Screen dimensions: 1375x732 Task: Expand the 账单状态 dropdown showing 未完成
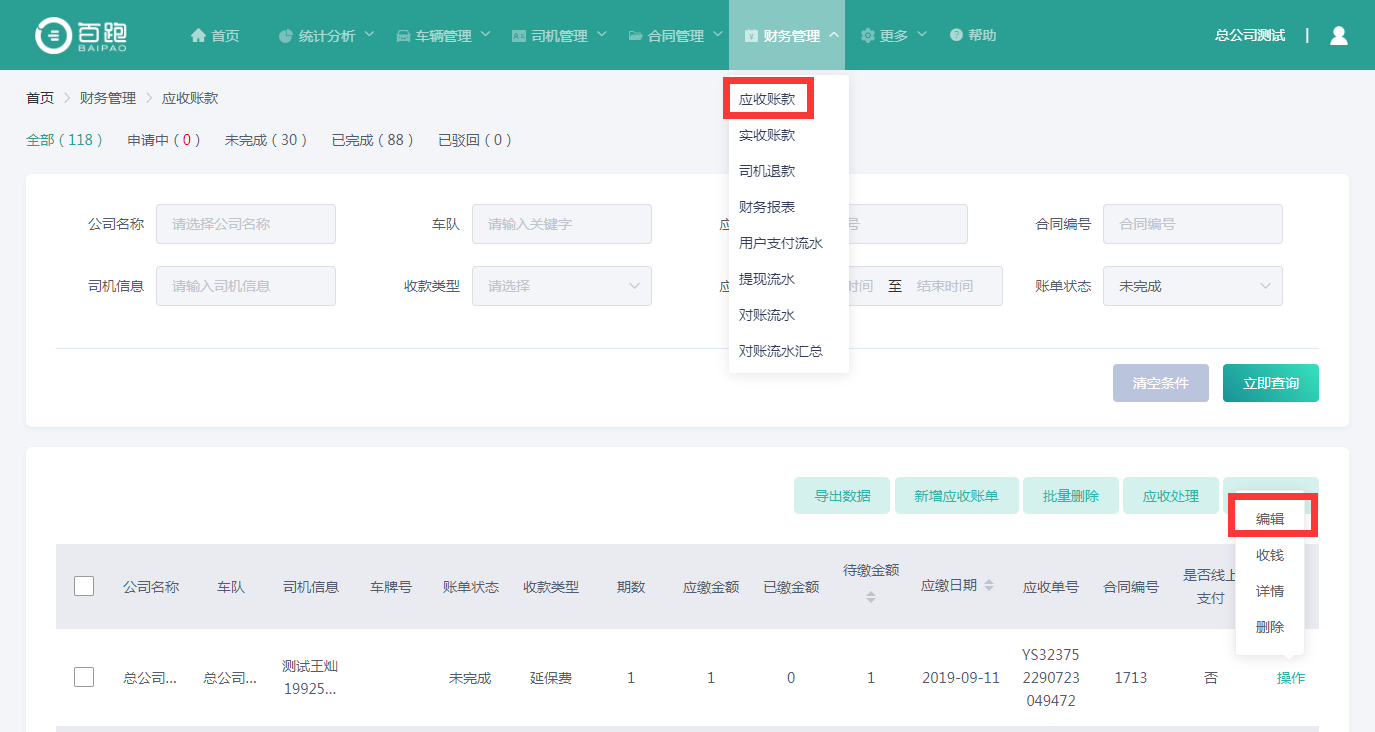(x=1192, y=286)
